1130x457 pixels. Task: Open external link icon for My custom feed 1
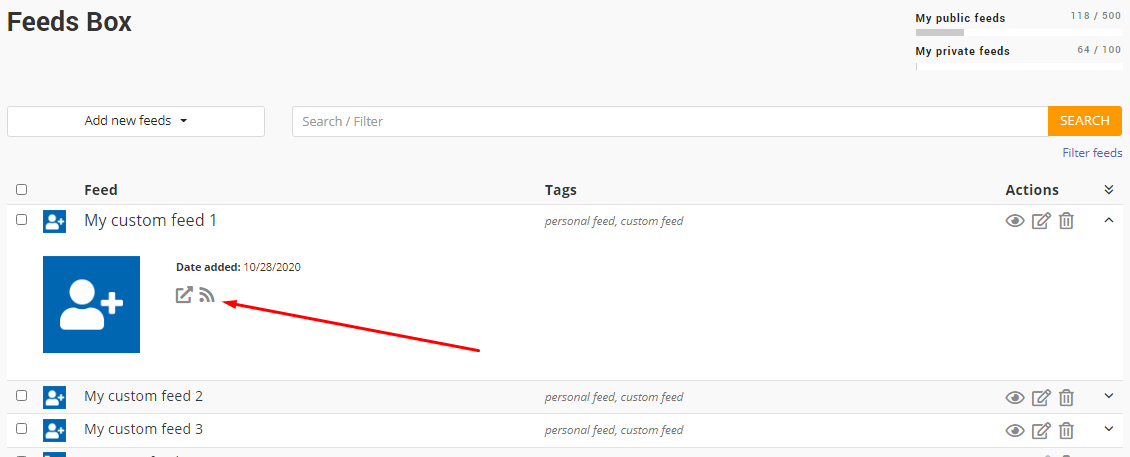click(184, 295)
